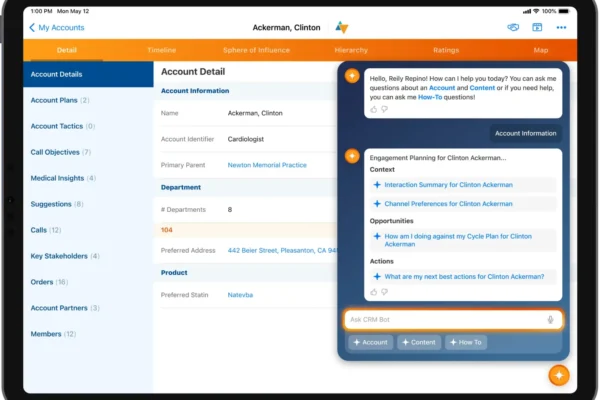Viewport: 600px width, 400px height.
Task: Switch to the Timeline tab
Action: (x=161, y=50)
